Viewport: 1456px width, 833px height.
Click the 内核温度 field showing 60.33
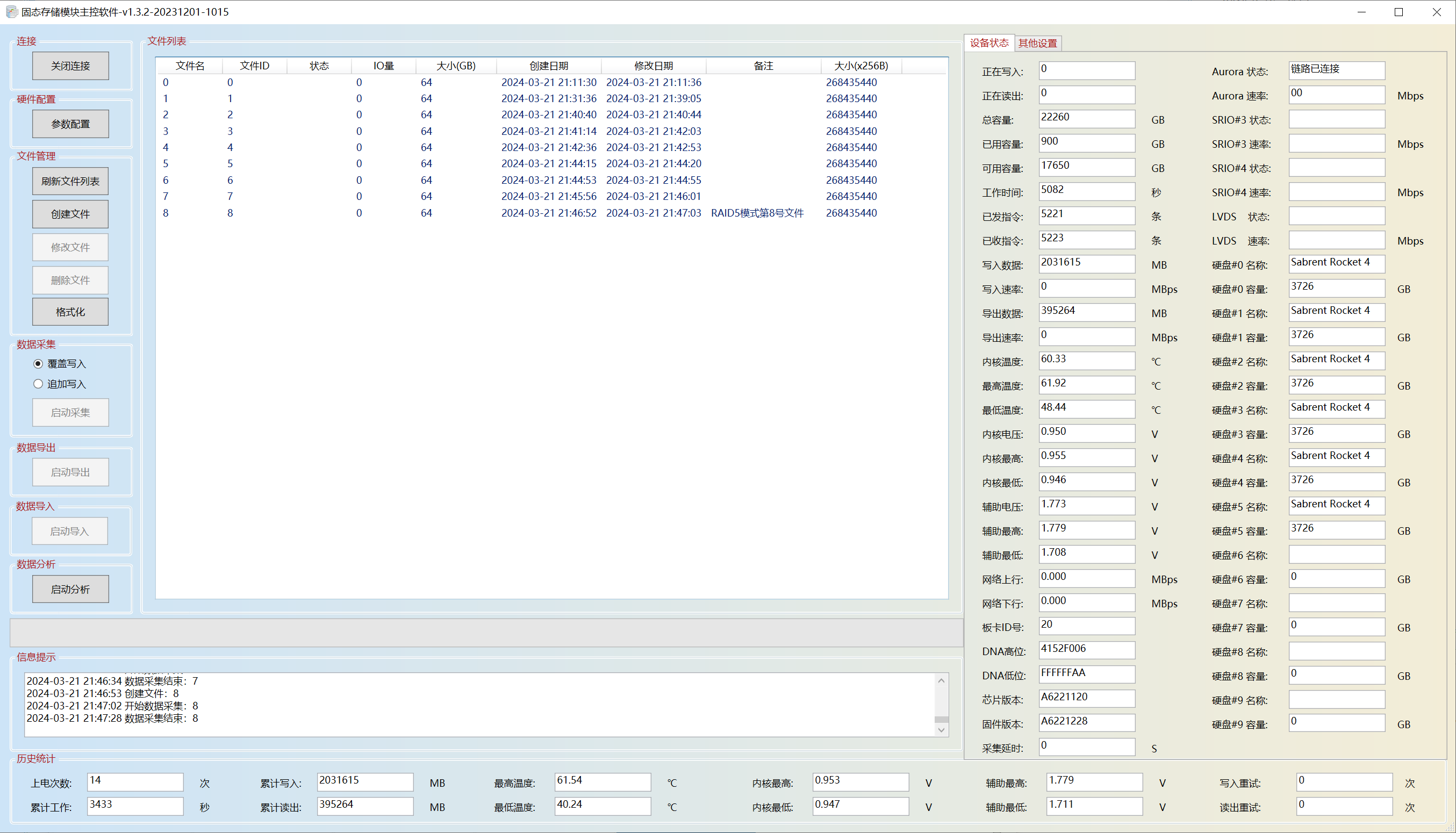coord(1086,361)
